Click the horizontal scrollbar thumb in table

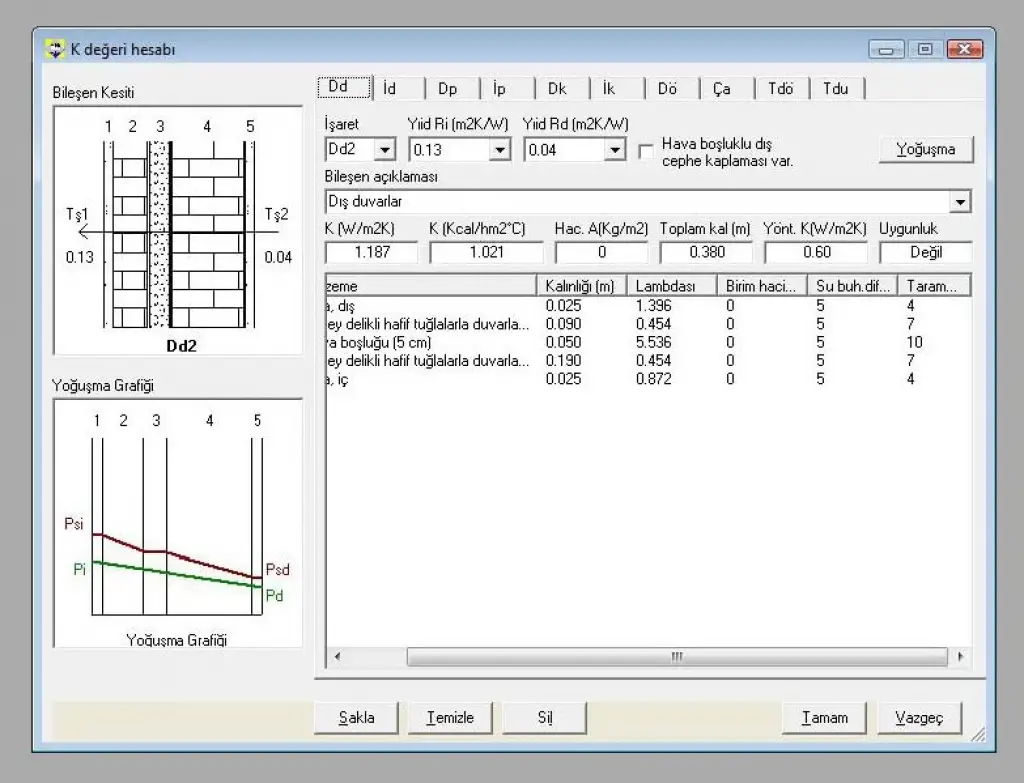tap(677, 656)
